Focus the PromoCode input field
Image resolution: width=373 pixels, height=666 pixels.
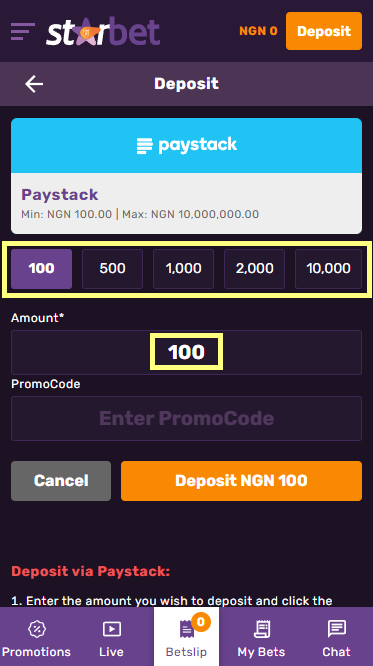click(186, 418)
